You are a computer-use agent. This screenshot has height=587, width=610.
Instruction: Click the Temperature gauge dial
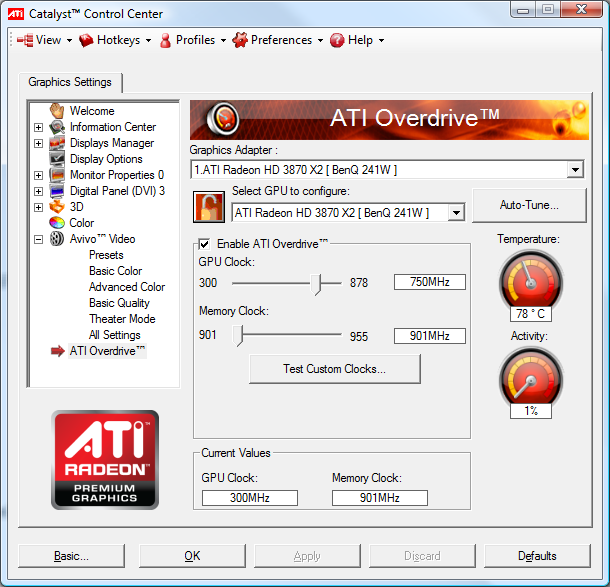531,281
